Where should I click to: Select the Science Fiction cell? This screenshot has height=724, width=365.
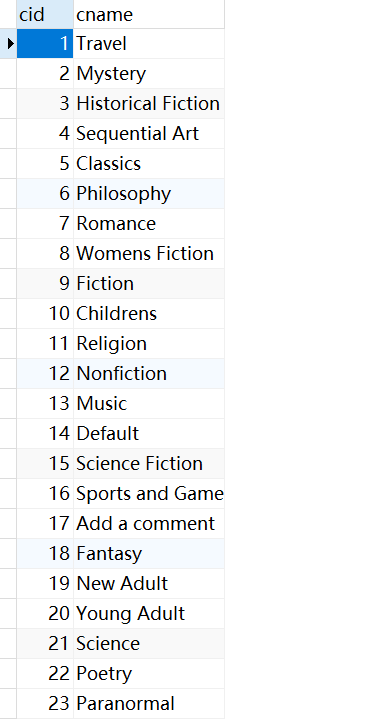tap(149, 464)
